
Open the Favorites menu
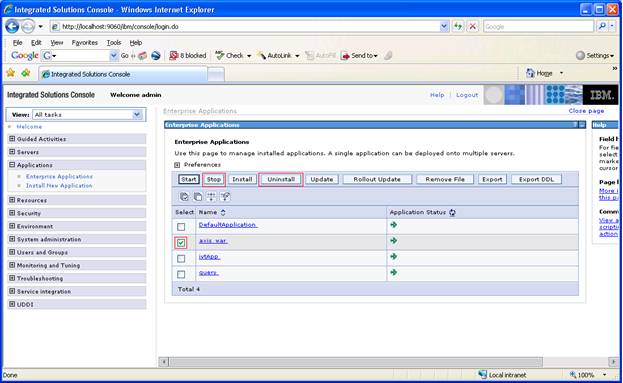(85, 43)
